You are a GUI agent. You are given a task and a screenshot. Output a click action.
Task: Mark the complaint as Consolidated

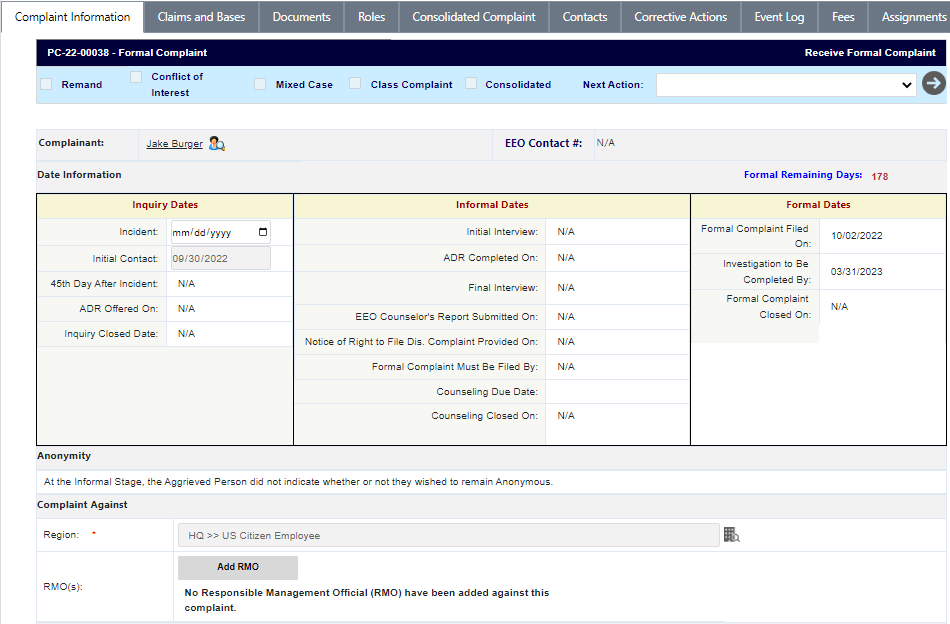(x=471, y=84)
